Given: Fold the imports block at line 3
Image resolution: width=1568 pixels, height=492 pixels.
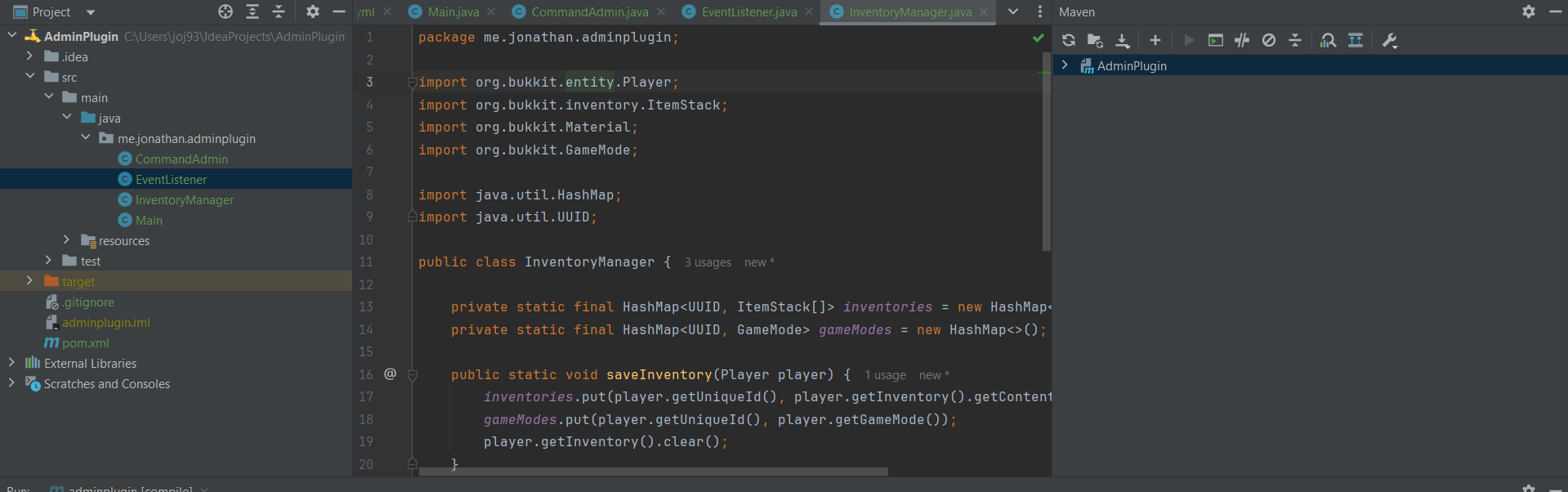Looking at the screenshot, I should tap(413, 83).
